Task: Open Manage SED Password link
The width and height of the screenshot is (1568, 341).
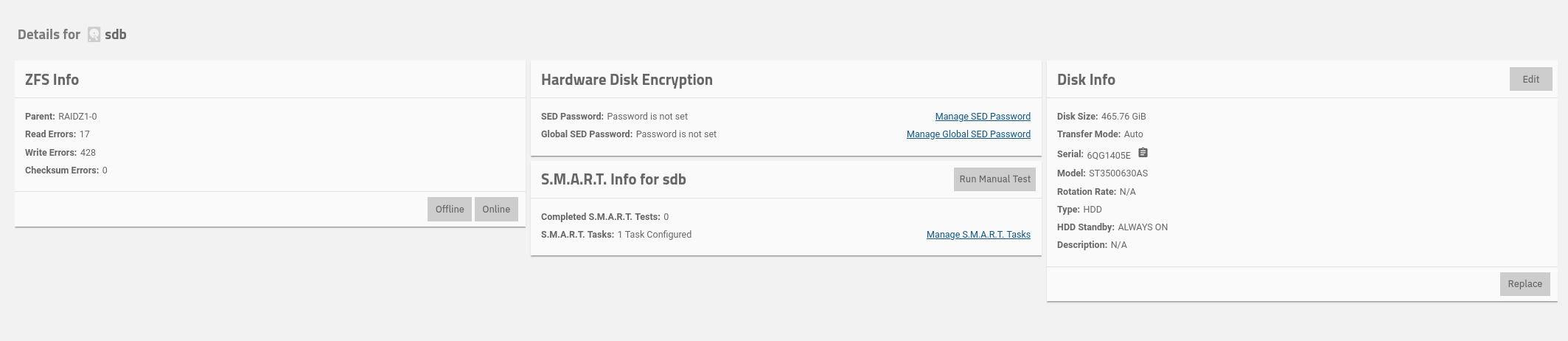Action: point(983,117)
